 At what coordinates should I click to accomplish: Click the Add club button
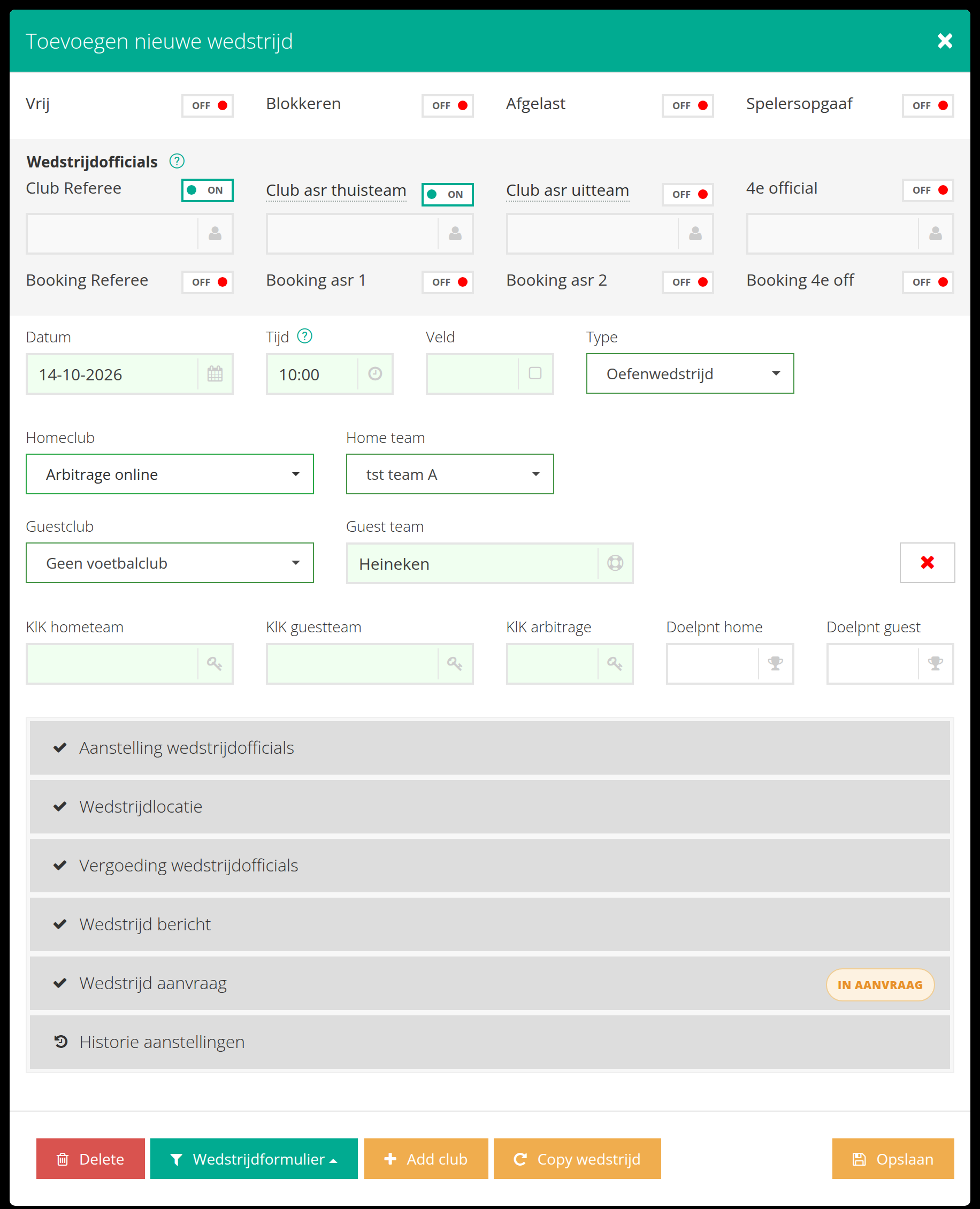(426, 1159)
